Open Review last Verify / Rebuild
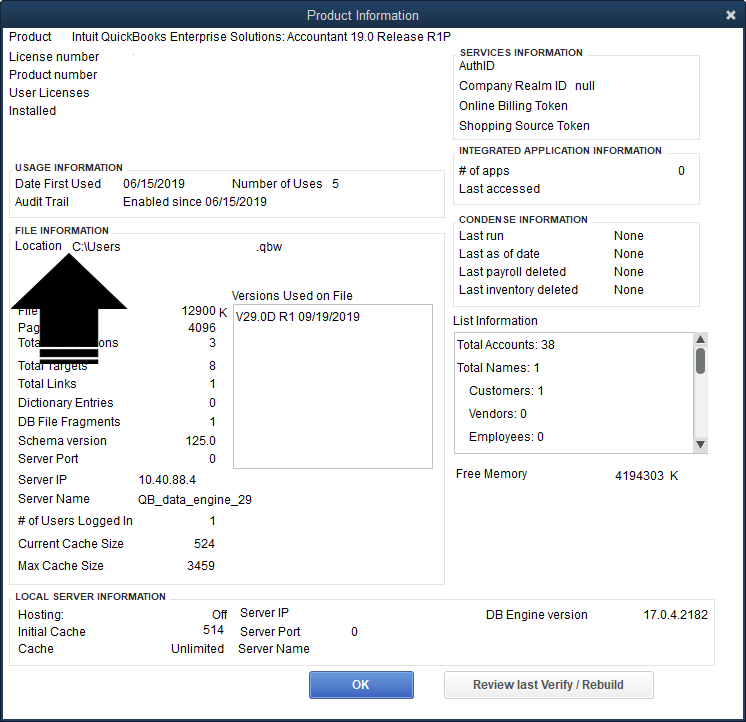 (x=549, y=684)
